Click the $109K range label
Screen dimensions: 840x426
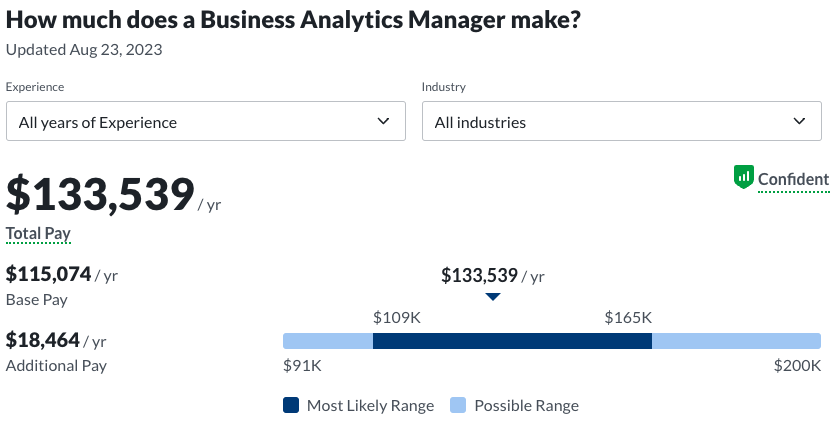[397, 317]
